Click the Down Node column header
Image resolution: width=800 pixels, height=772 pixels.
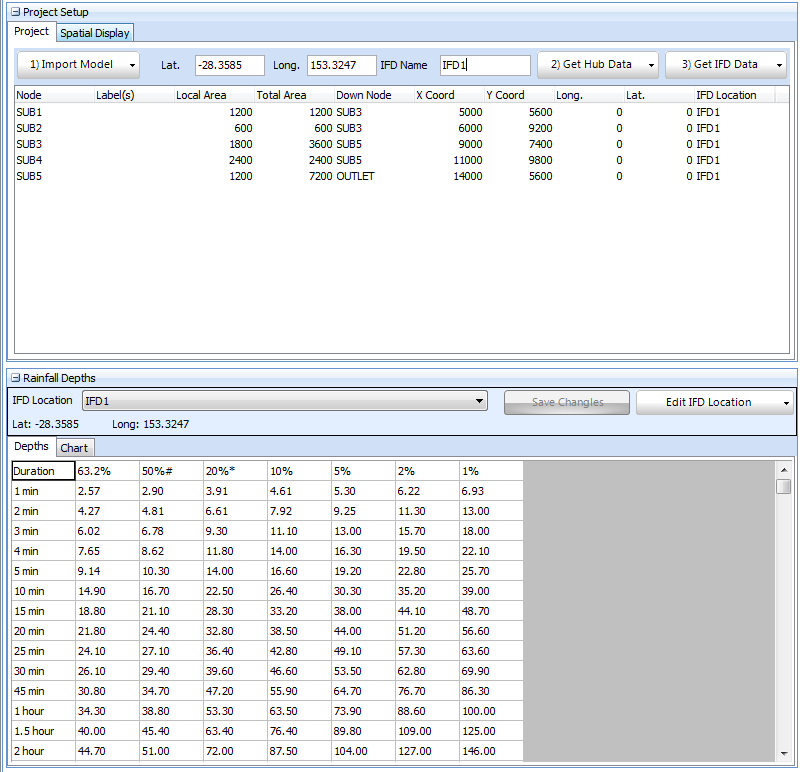[x=364, y=95]
